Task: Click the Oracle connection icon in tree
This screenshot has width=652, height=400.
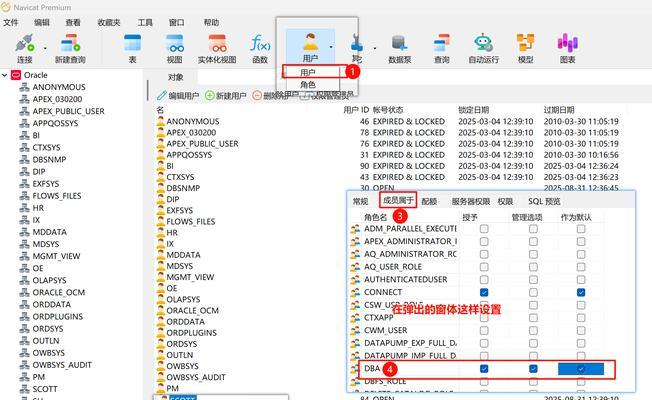Action: 16,75
